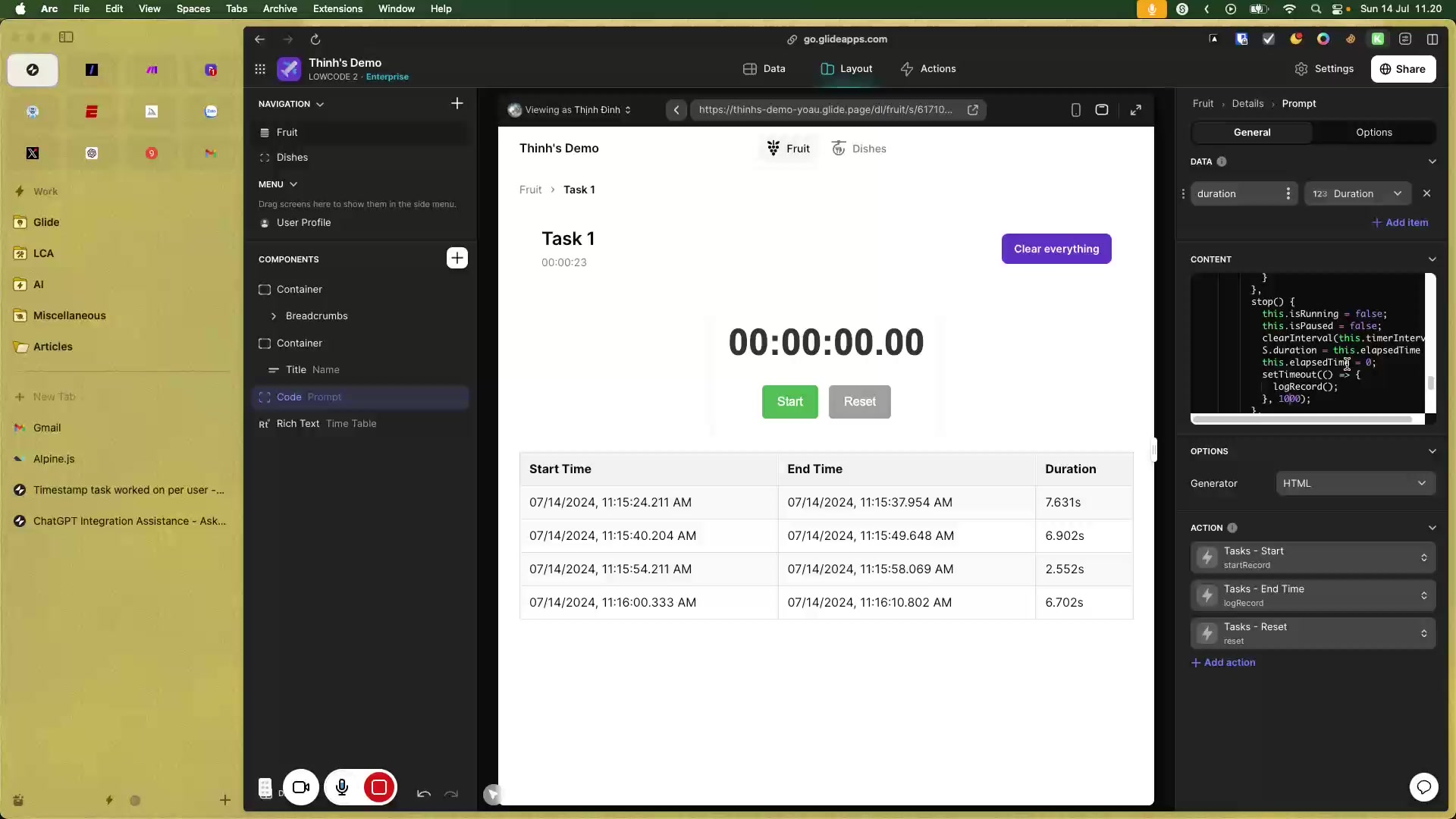Image resolution: width=1456 pixels, height=819 pixels.
Task: Stop the screen recording red button
Action: click(379, 787)
